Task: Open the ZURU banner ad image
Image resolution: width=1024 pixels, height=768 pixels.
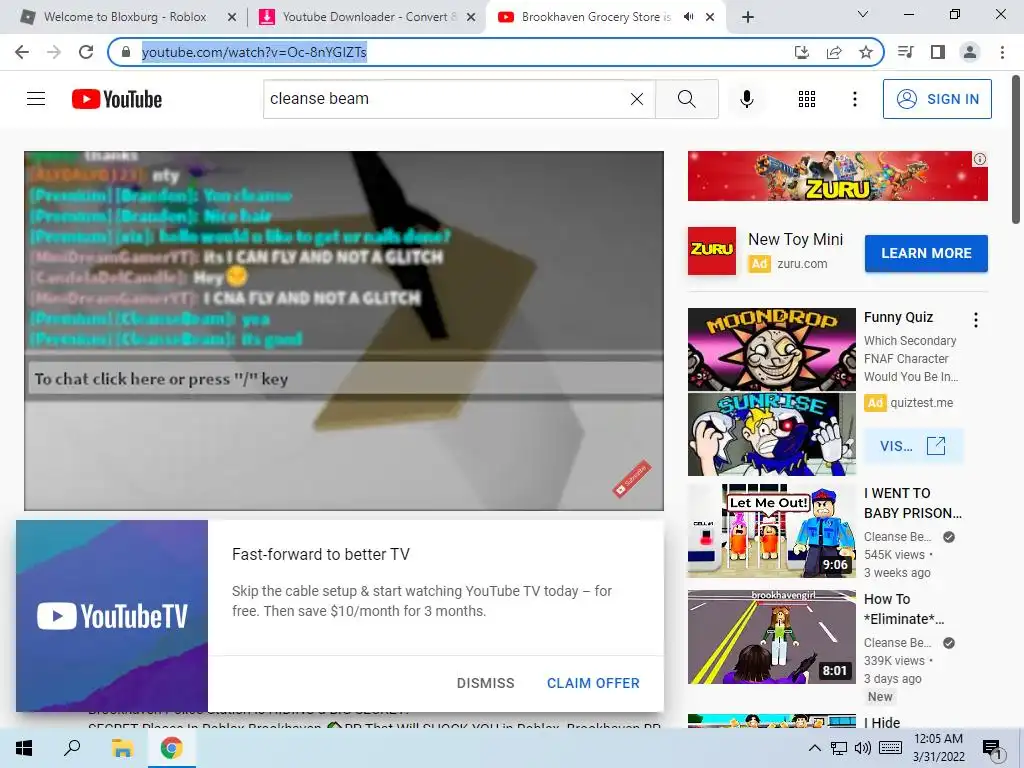Action: click(837, 176)
